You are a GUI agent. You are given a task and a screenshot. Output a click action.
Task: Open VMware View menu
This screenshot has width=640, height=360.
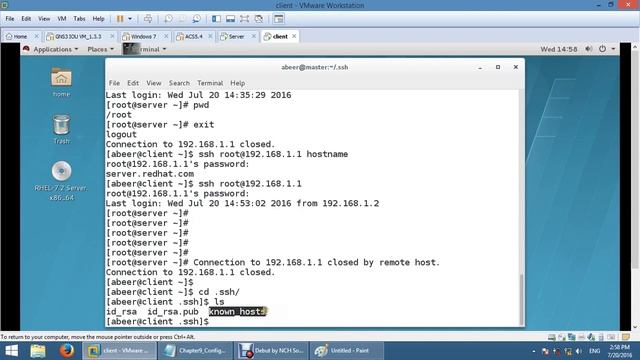pos(44,19)
